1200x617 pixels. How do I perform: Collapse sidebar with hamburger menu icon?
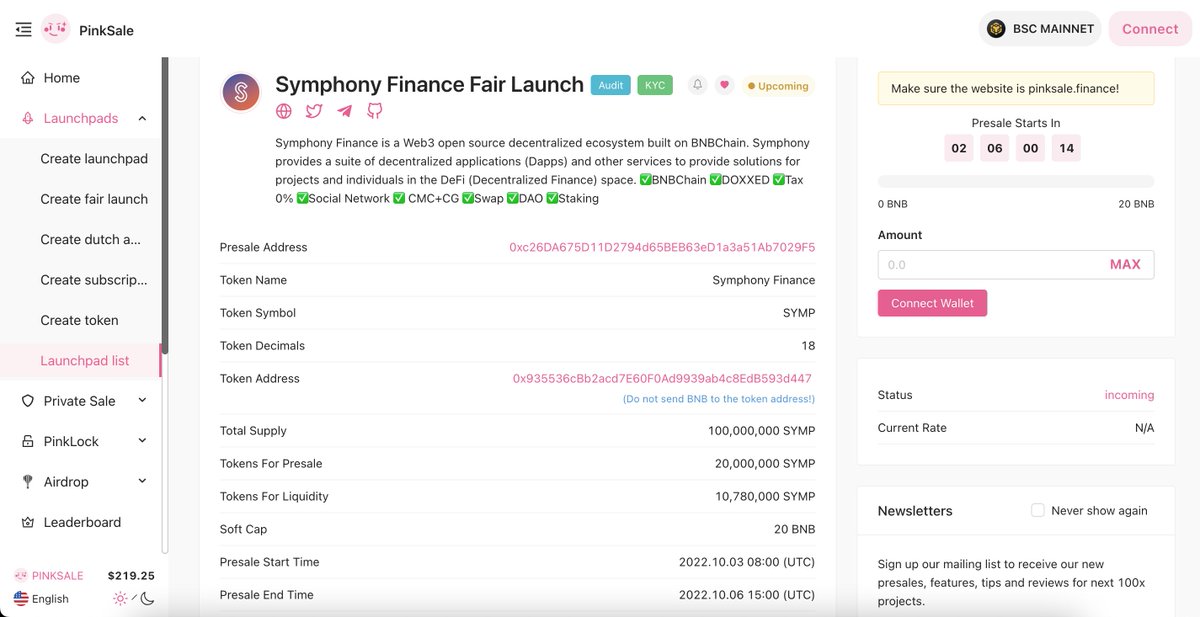pyautogui.click(x=24, y=30)
